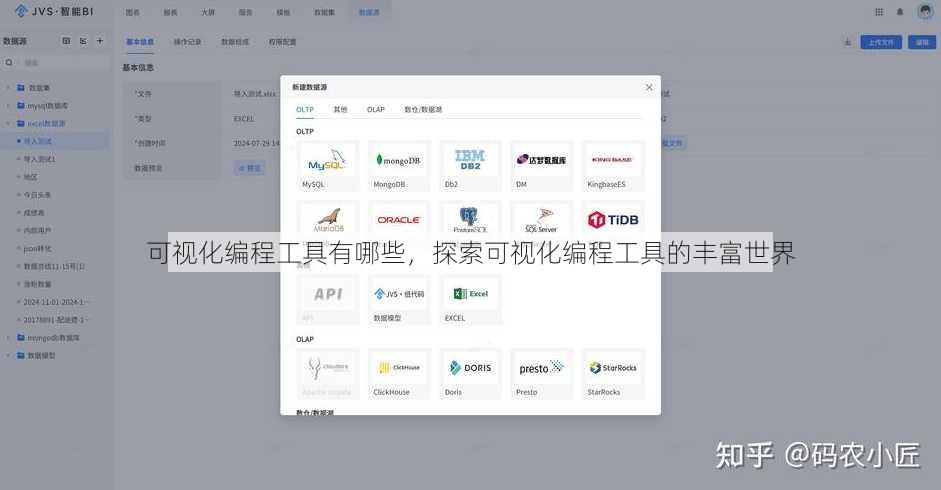Go to 大屏 in top navigation

point(208,12)
